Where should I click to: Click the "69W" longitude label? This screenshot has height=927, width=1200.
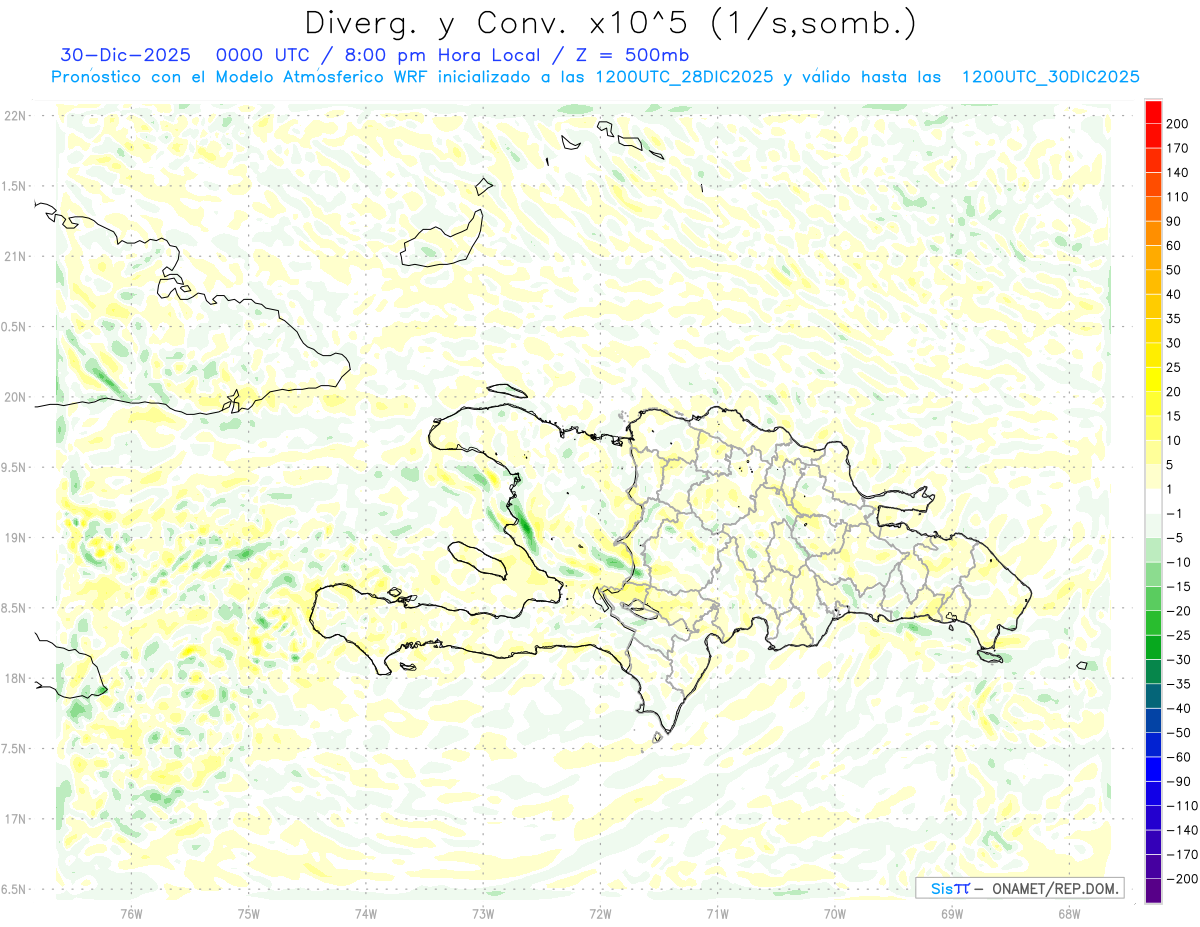[x=952, y=914]
